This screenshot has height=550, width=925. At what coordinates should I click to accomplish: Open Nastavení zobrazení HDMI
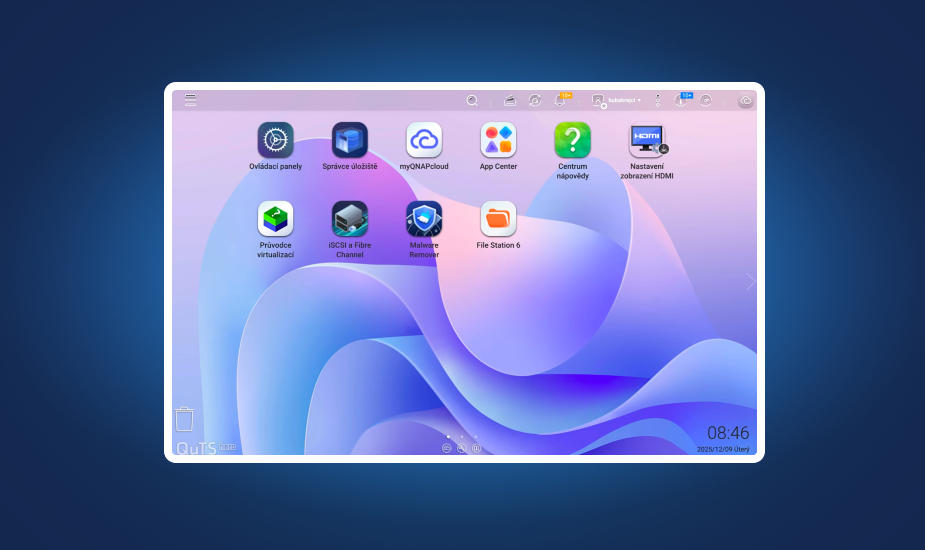pos(647,140)
